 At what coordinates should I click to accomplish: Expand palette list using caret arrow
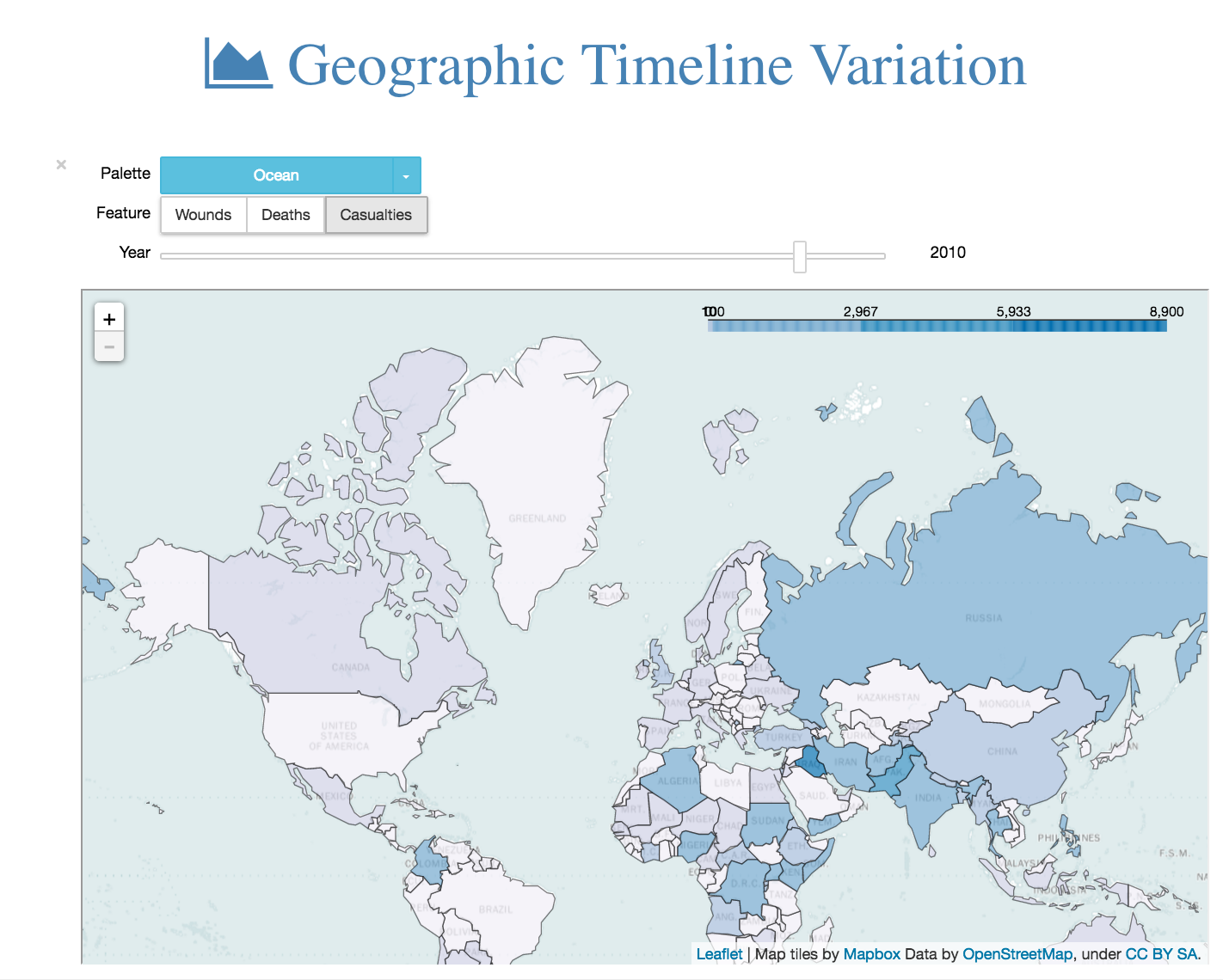407,175
